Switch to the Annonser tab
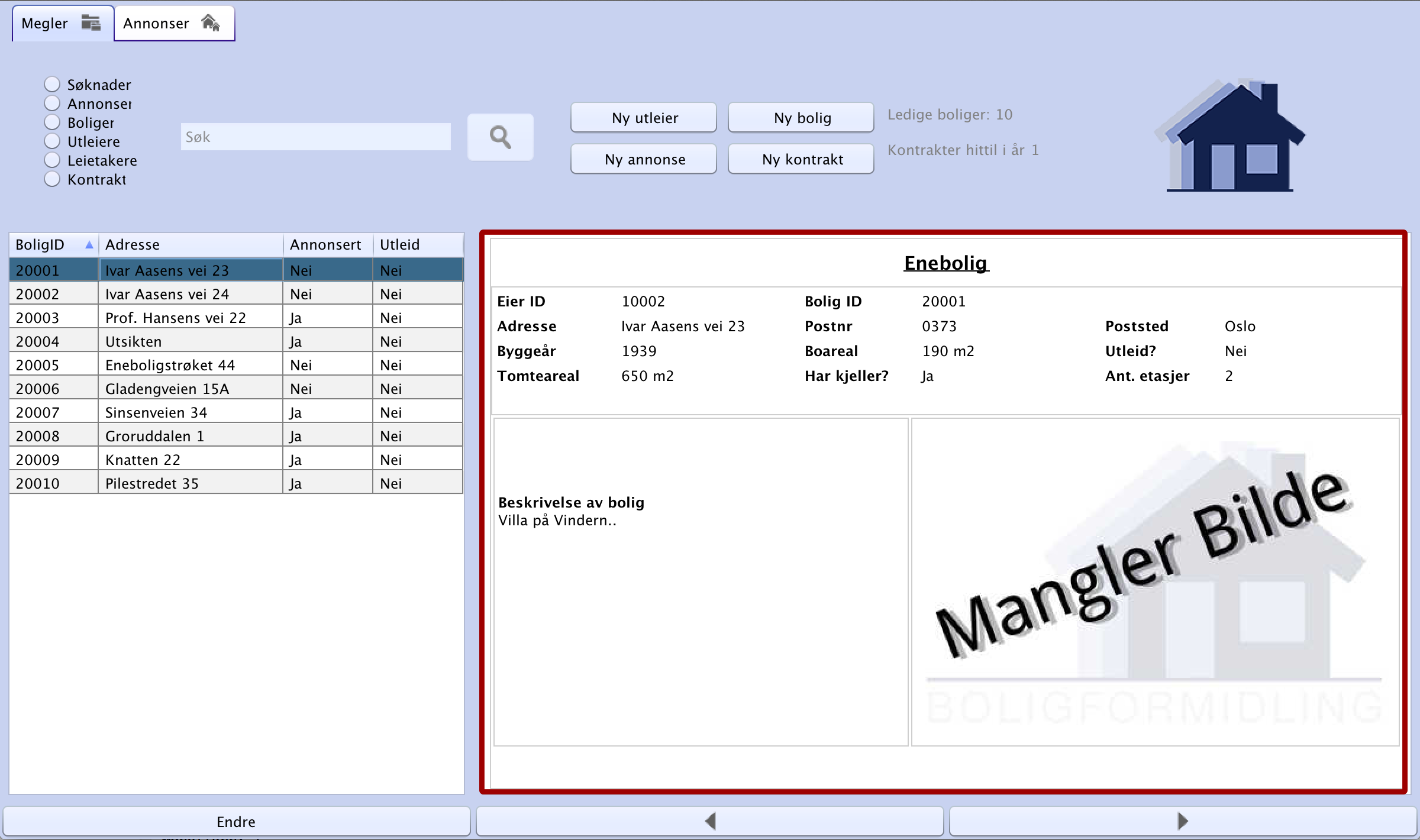 coord(174,24)
